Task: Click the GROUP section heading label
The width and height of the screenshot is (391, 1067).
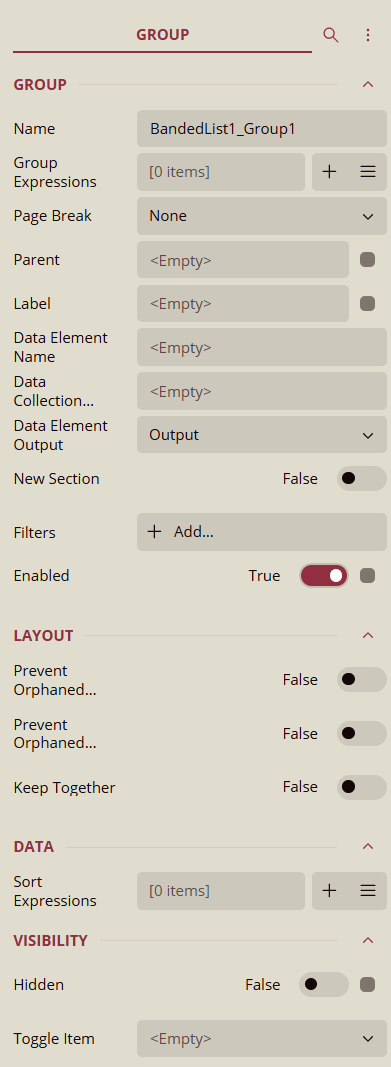Action: click(x=40, y=84)
